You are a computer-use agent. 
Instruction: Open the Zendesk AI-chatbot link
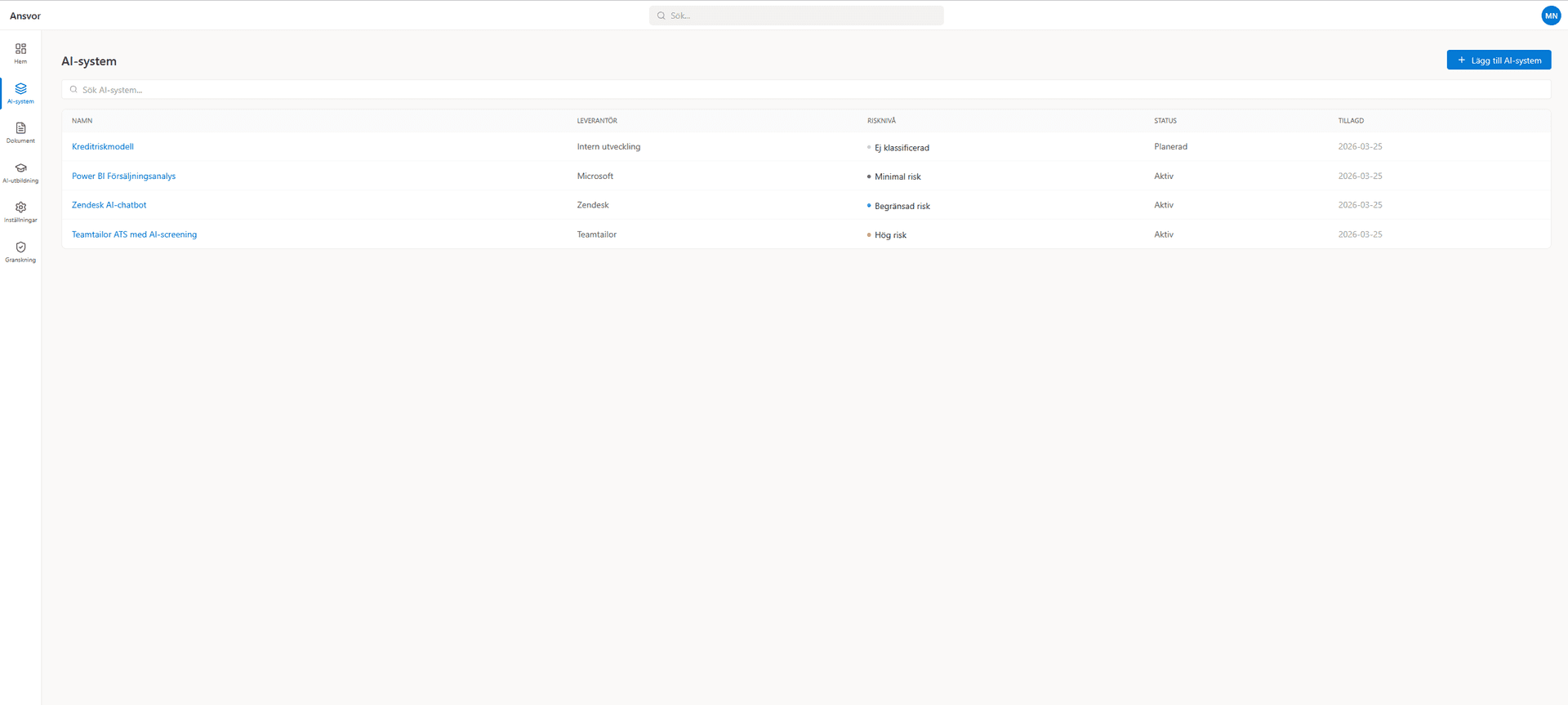[109, 205]
